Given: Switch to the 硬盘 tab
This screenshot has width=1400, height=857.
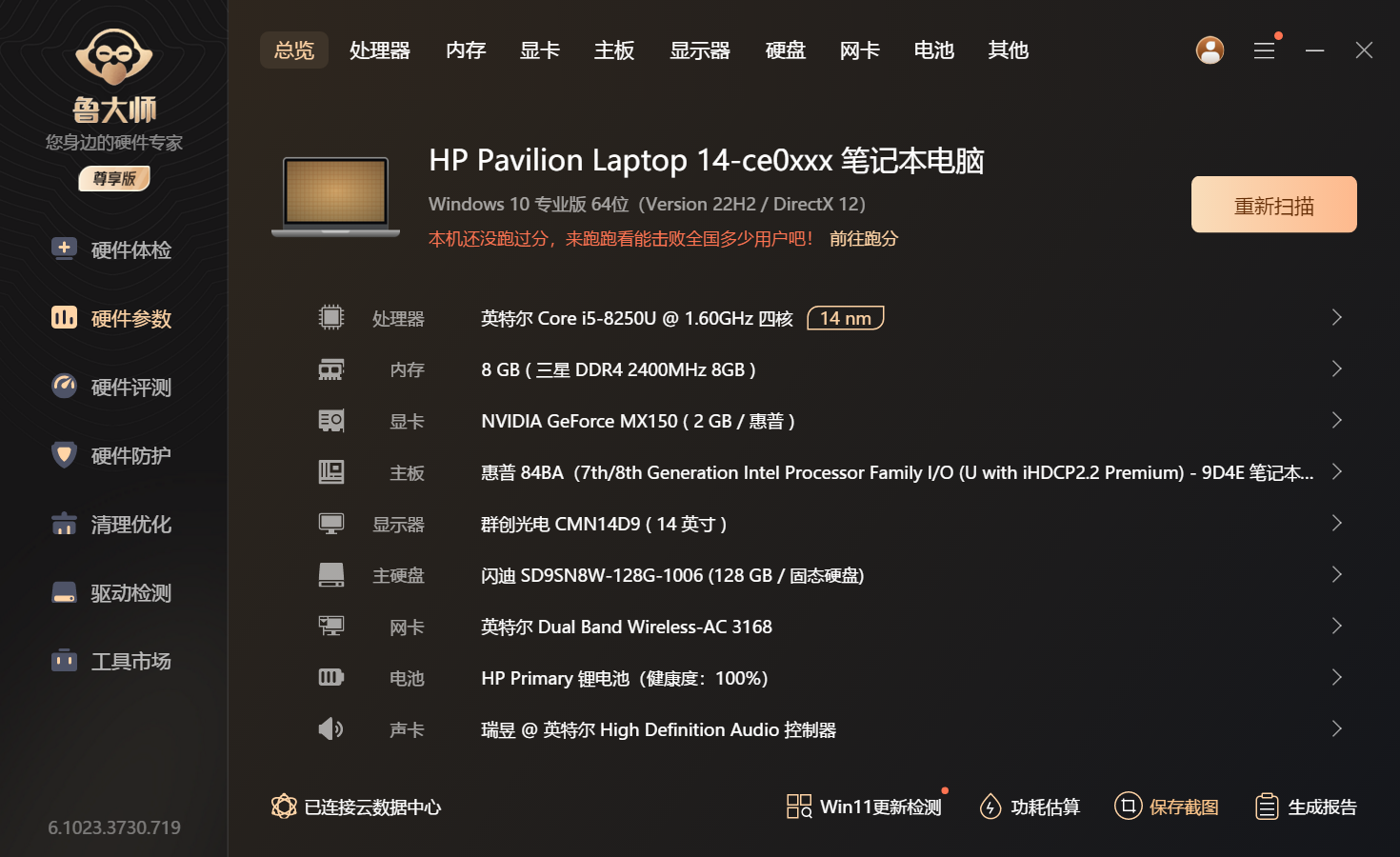Looking at the screenshot, I should coord(786,50).
